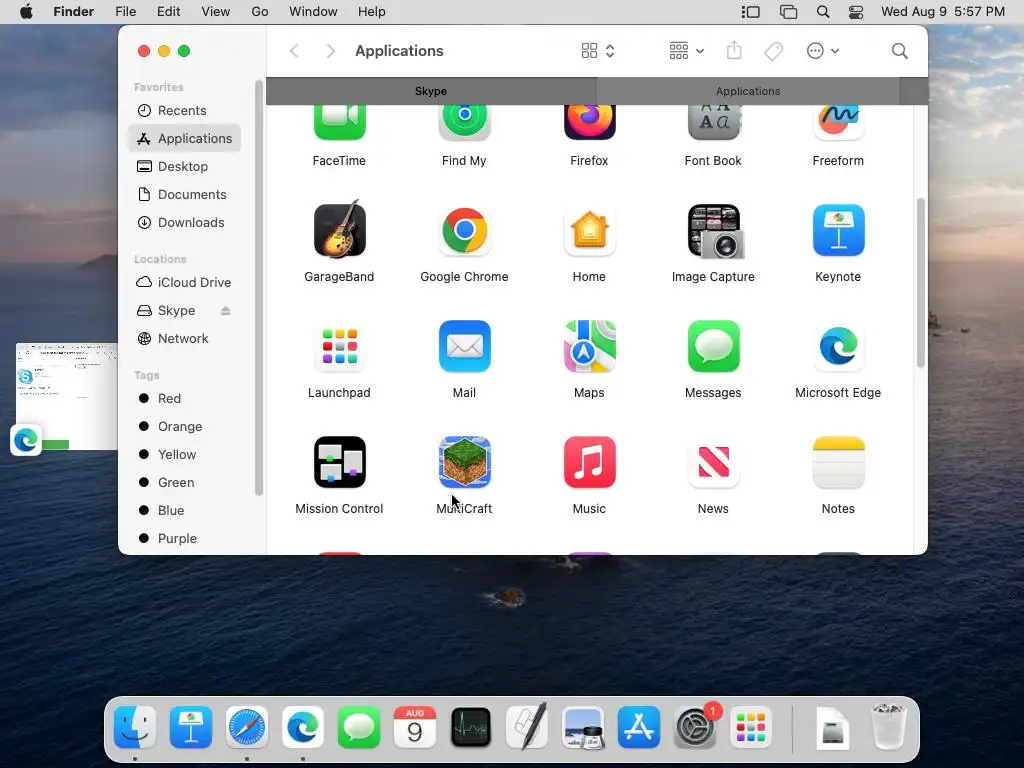The width and height of the screenshot is (1024, 768).
Task: Click the Launchpad app icon in Finder
Action: click(340, 346)
